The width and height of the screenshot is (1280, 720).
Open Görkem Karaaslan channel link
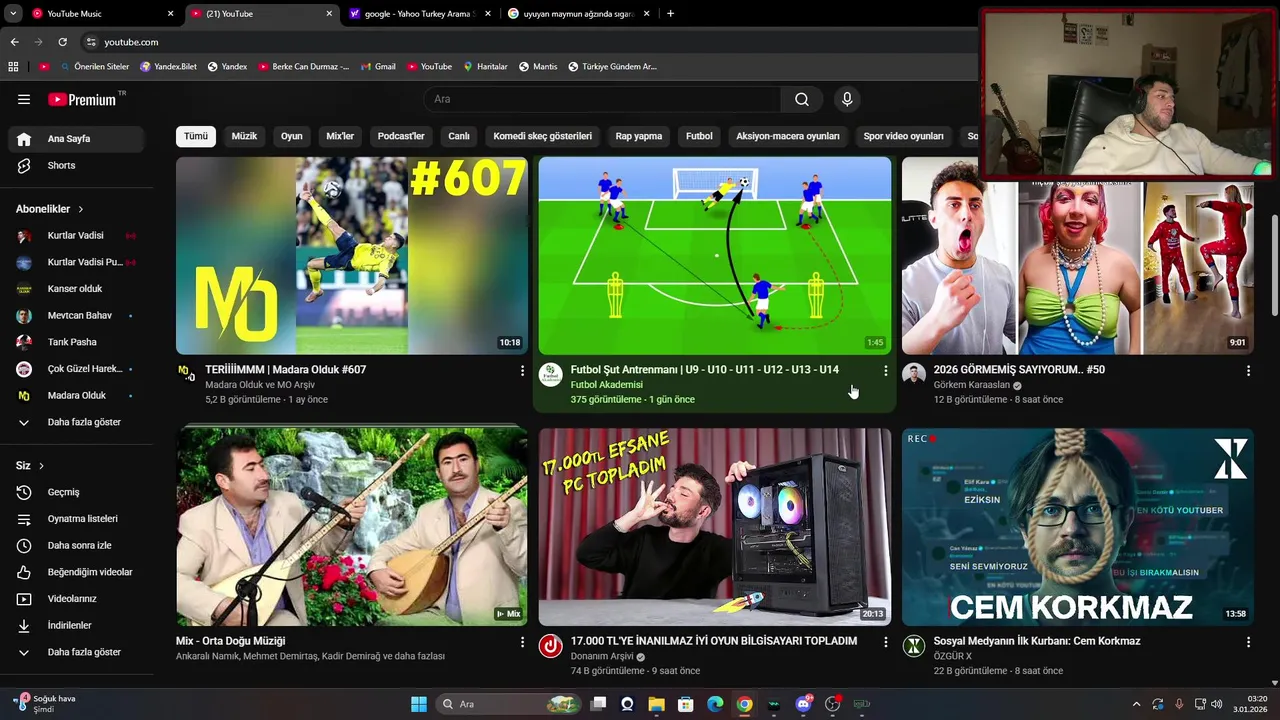pyautogui.click(x=972, y=385)
